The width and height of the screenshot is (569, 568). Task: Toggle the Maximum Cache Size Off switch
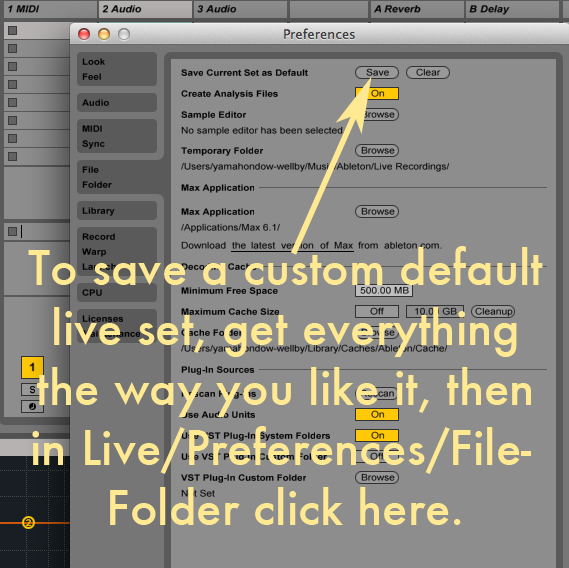[x=377, y=311]
